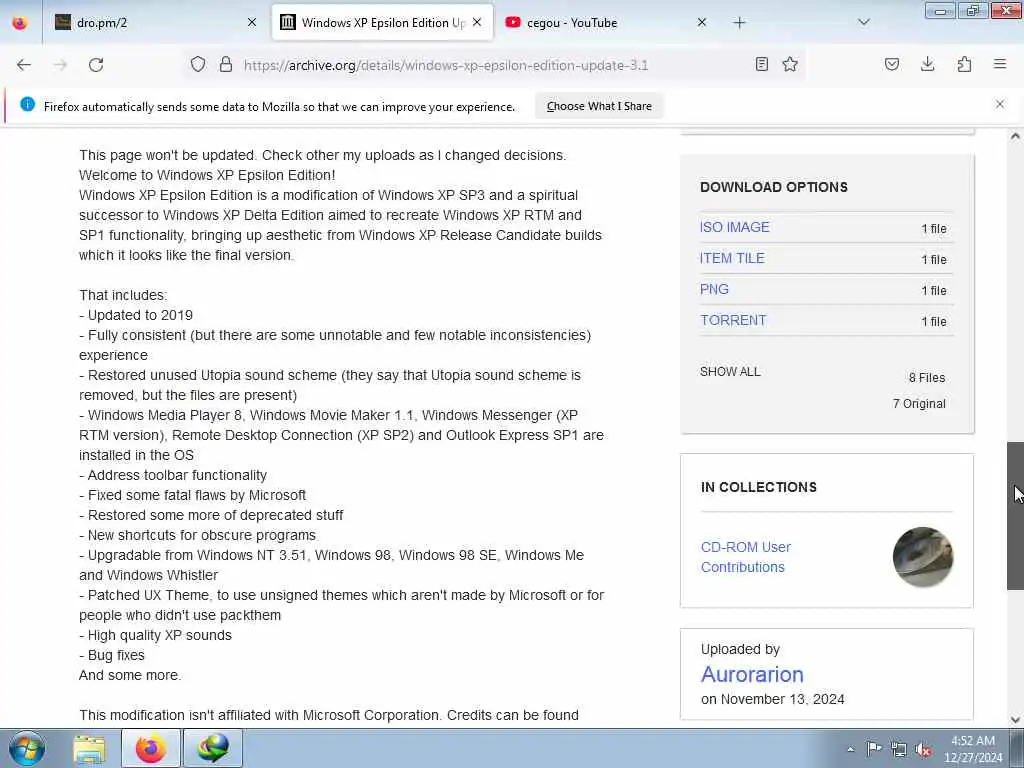Click the taskbar clock showing 4:52 AM

(x=973, y=748)
